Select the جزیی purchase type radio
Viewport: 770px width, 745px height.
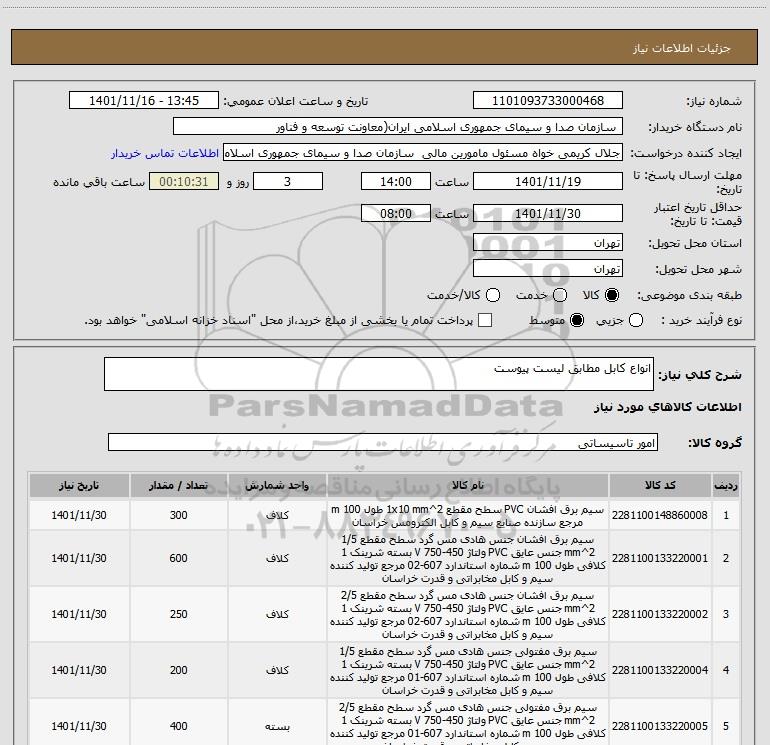tap(635, 320)
